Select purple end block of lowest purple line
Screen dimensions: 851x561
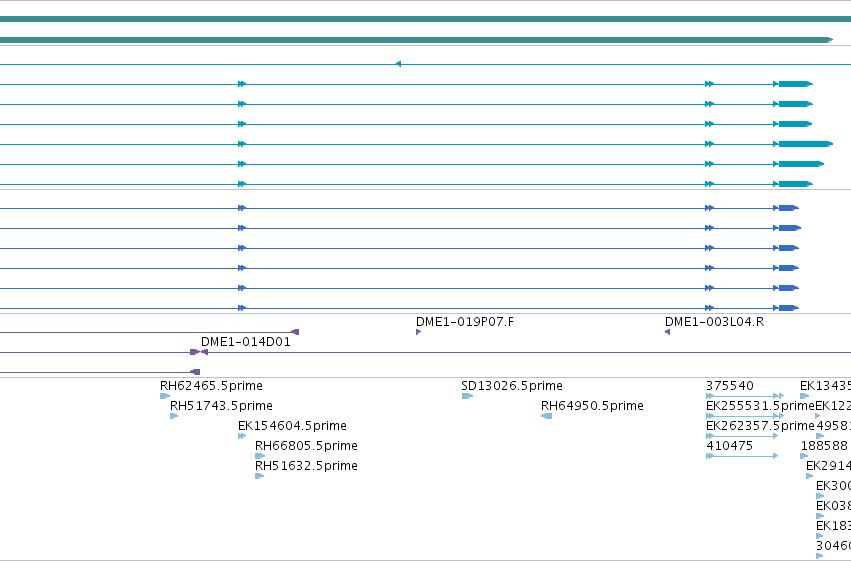click(x=195, y=372)
